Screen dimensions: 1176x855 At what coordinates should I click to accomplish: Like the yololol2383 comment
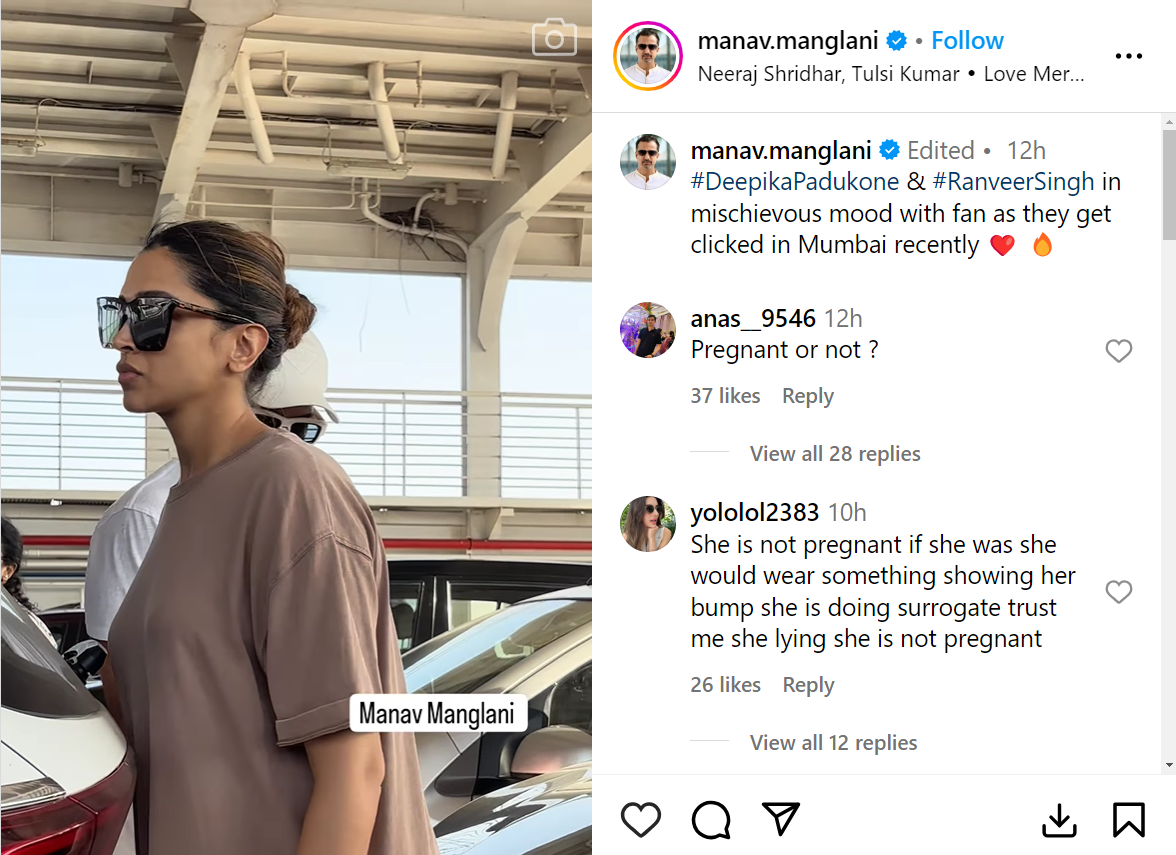(x=1118, y=592)
